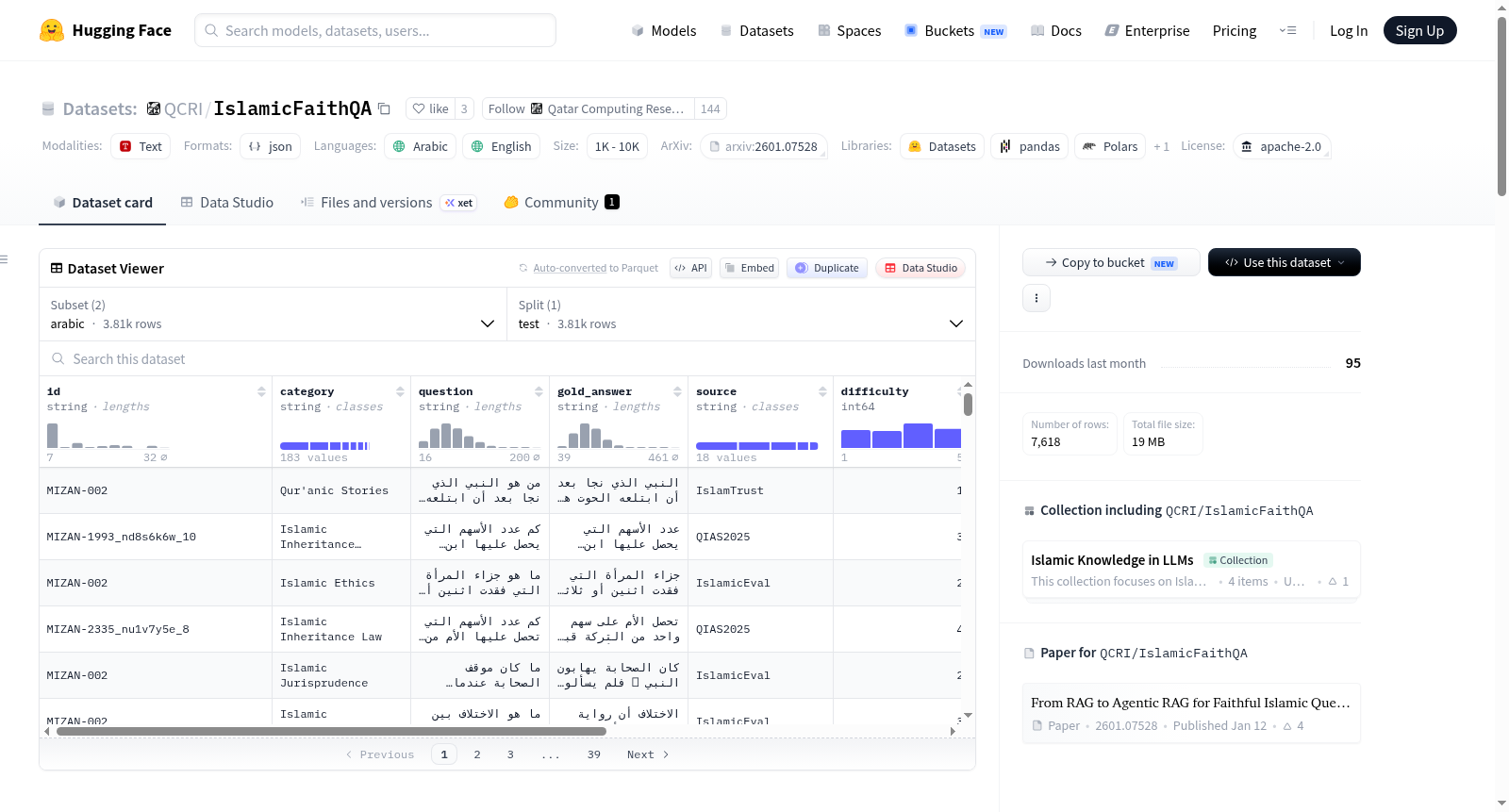This screenshot has width=1509, height=812.
Task: Switch to the Dataset card tab
Action: click(103, 203)
